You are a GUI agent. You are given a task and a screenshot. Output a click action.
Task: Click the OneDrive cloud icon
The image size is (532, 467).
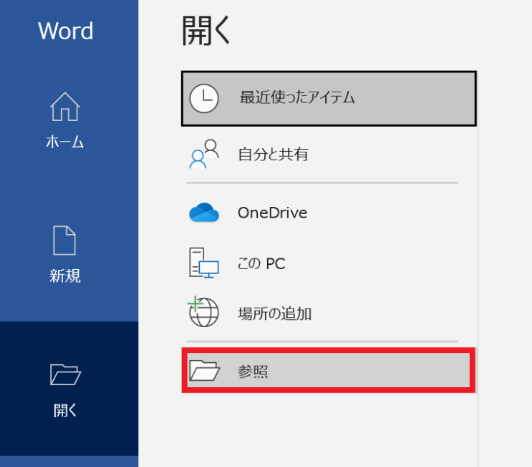click(x=204, y=212)
